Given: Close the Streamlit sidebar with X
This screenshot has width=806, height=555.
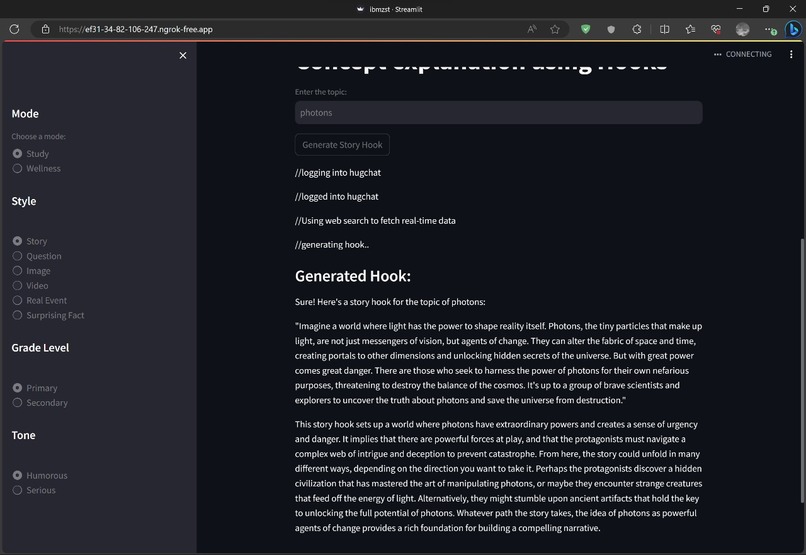Looking at the screenshot, I should tap(182, 56).
